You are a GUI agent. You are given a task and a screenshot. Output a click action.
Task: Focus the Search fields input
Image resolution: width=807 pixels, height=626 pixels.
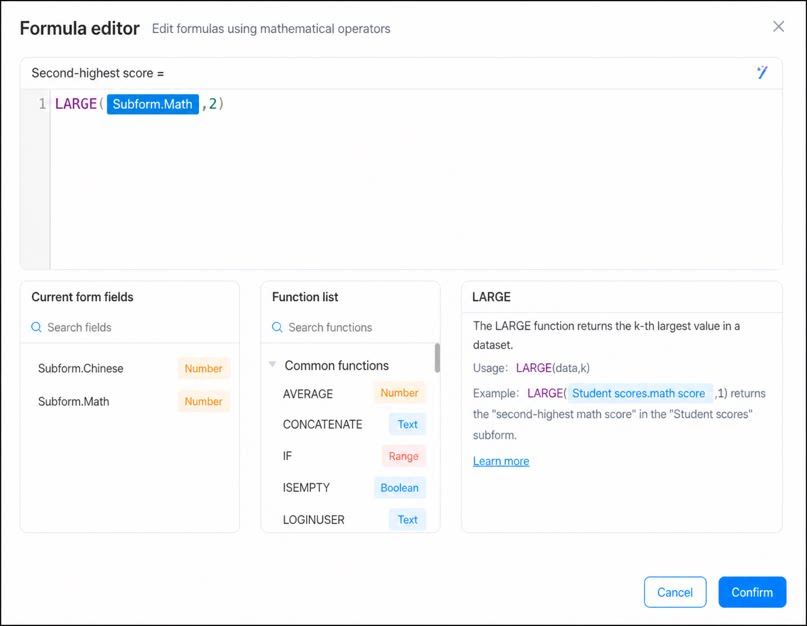136,327
